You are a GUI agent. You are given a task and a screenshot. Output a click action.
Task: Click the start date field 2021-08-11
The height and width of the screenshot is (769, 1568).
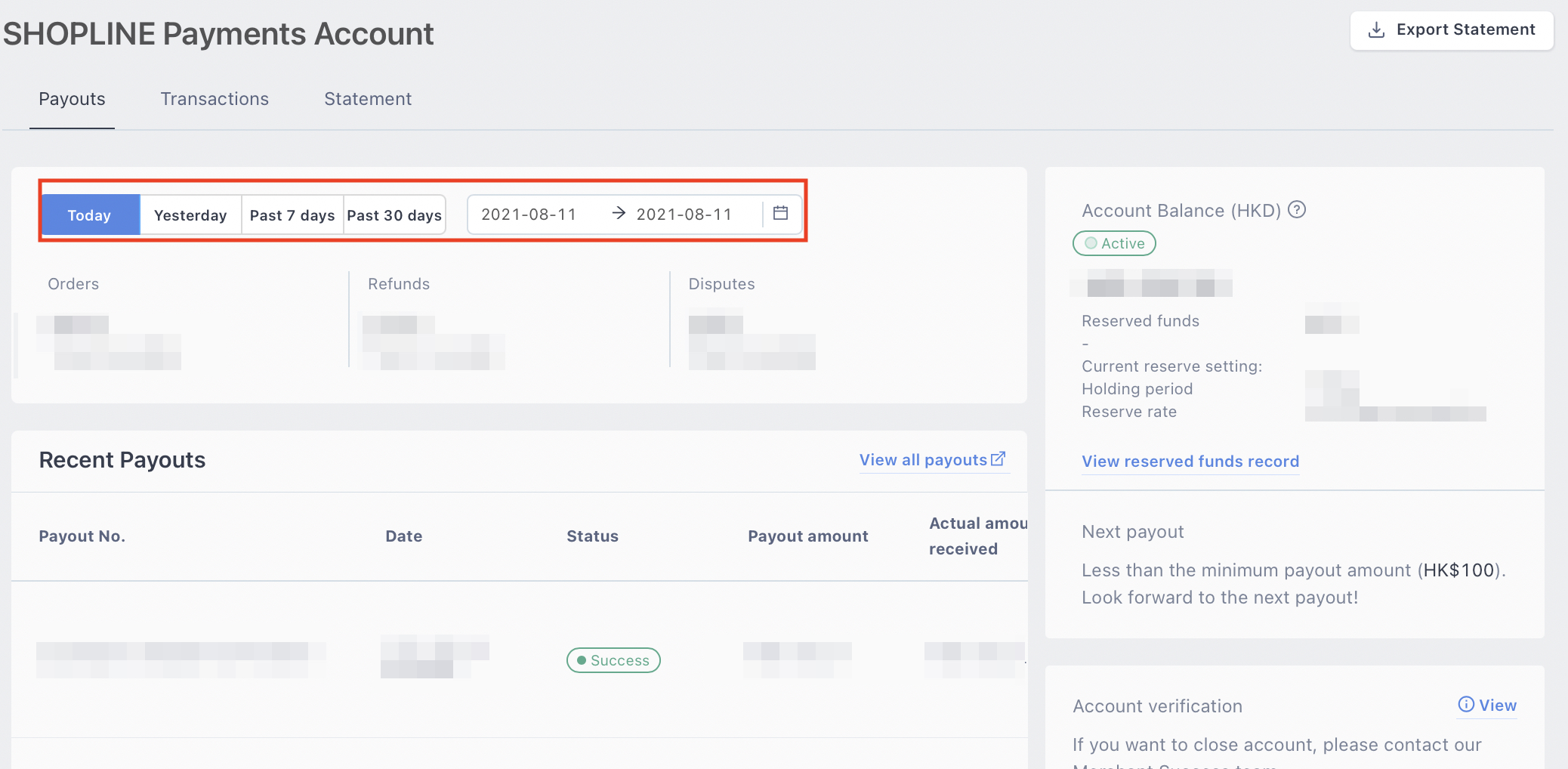point(529,215)
